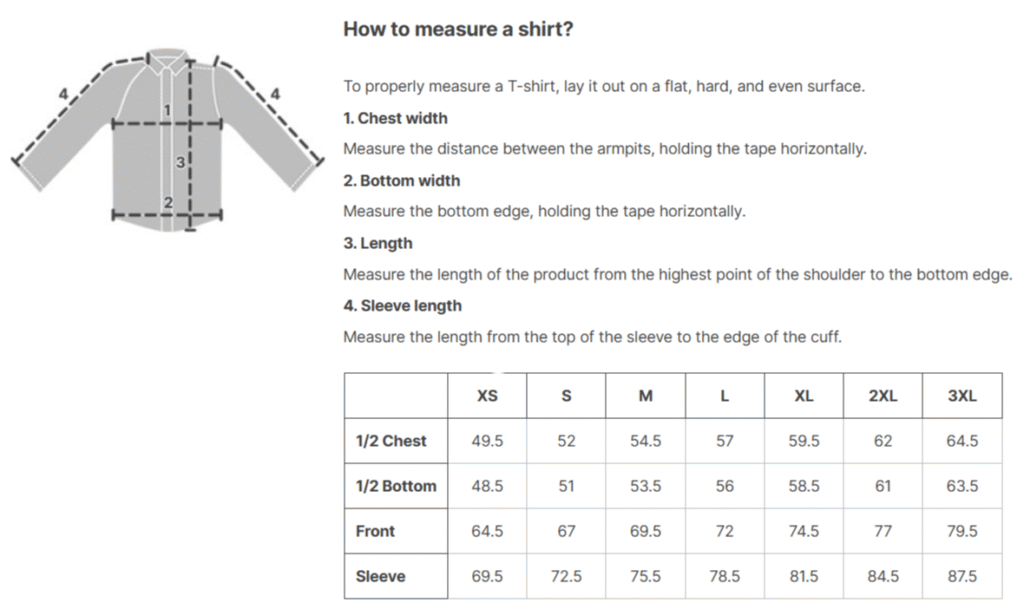Viewport: 1024px width, 616px height.
Task: Click the 72 front length value for L
Action: coord(725,531)
